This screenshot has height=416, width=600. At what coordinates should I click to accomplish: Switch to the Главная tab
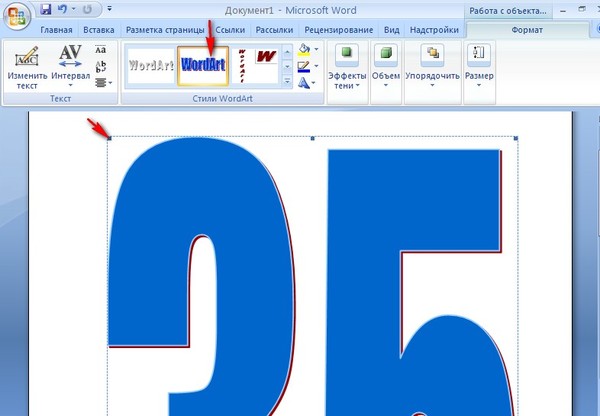point(56,30)
